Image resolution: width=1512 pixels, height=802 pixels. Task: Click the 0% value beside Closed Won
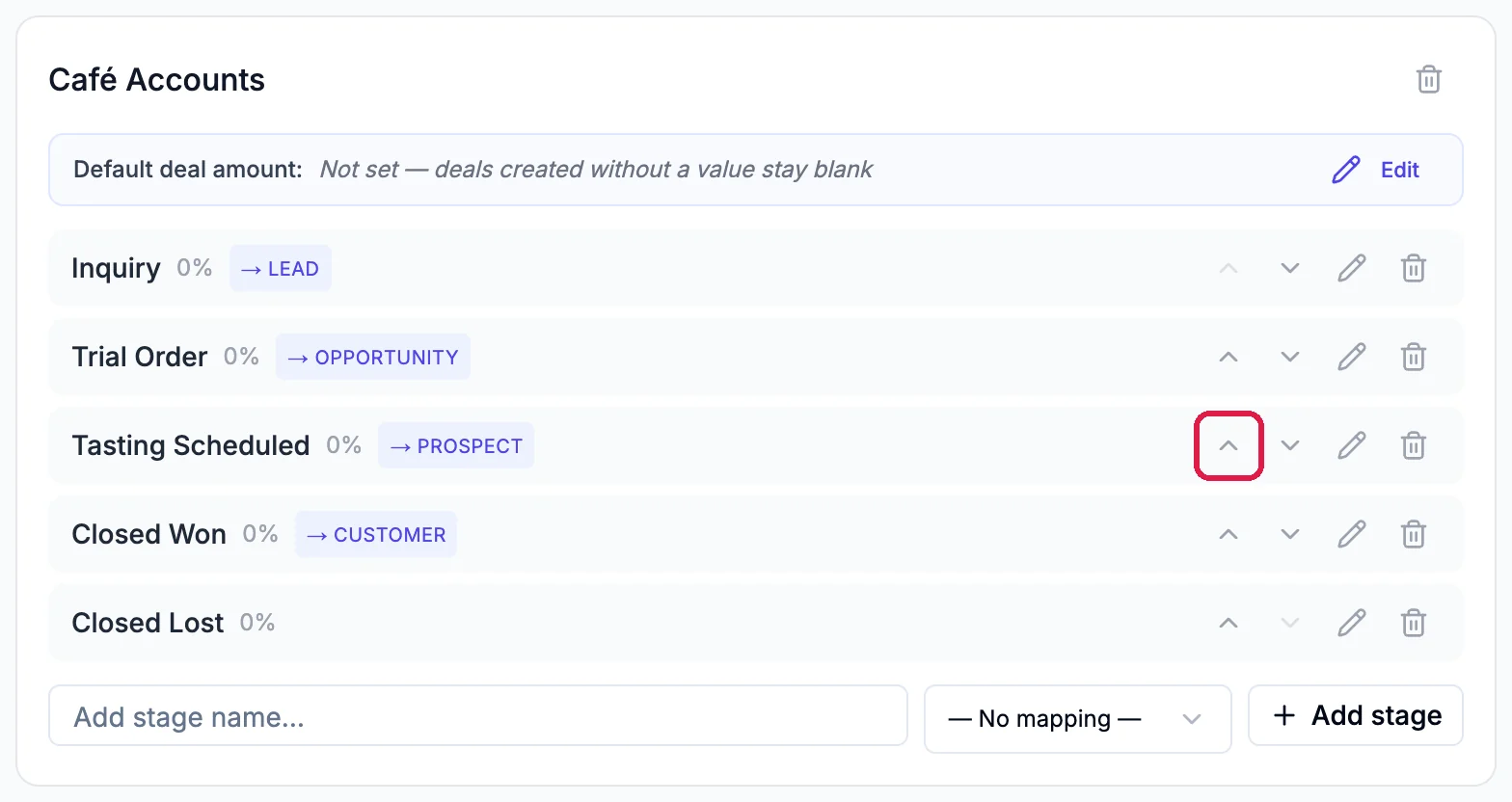(260, 534)
